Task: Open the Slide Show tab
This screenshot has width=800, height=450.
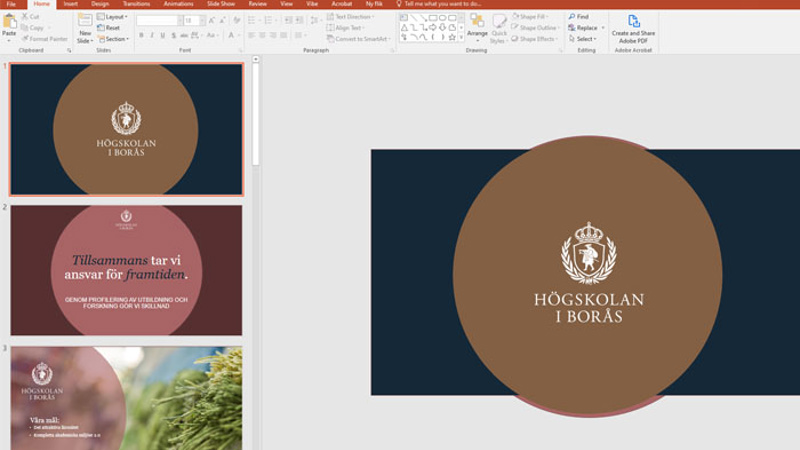Action: [x=220, y=4]
